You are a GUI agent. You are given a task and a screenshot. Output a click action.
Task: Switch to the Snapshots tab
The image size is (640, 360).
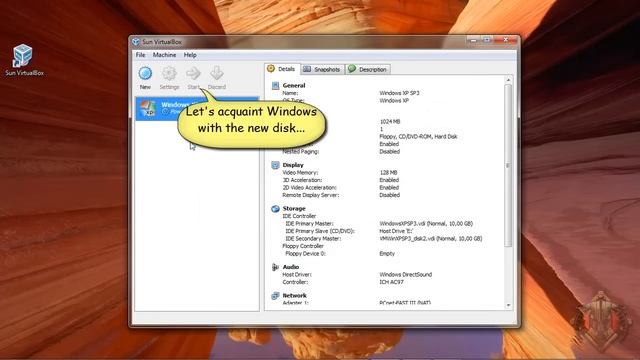[x=322, y=69]
